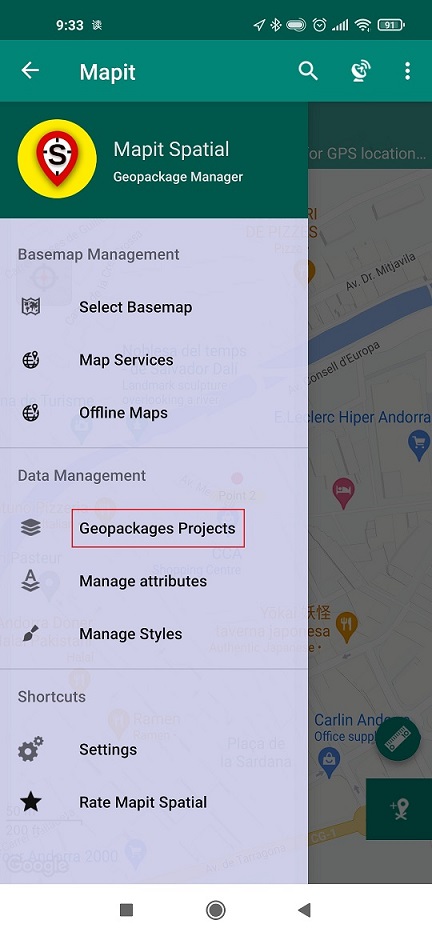Open Rate Mapit Spatial entry
This screenshot has height=936, width=432.
154,802
